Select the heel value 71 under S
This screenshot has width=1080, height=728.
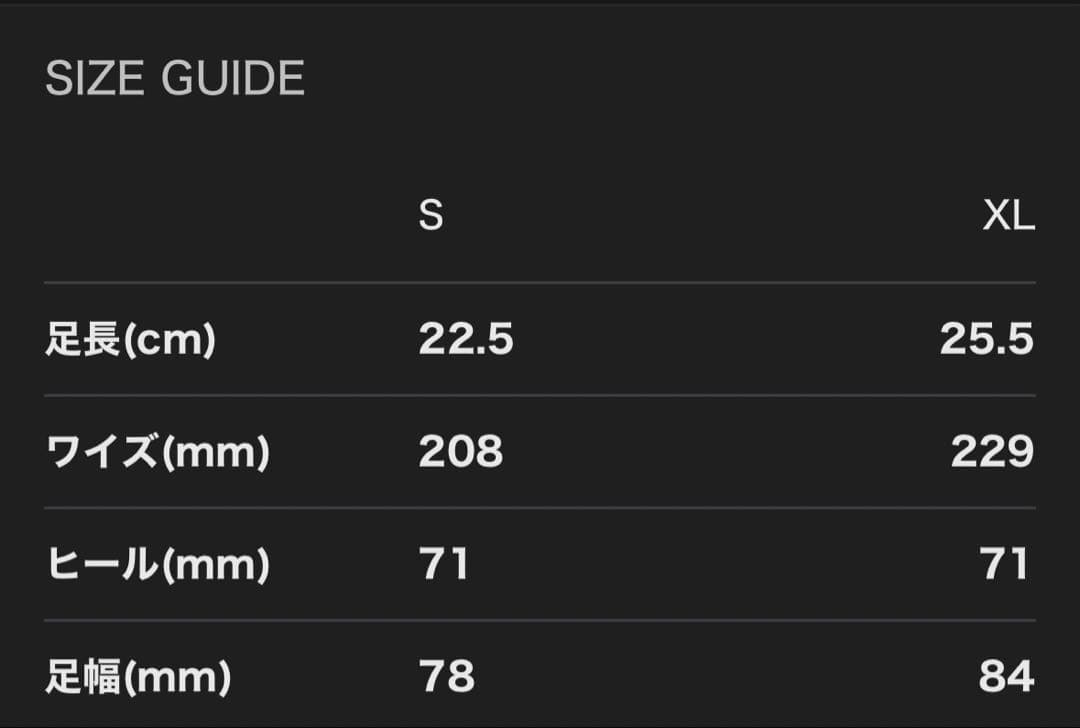pos(444,565)
